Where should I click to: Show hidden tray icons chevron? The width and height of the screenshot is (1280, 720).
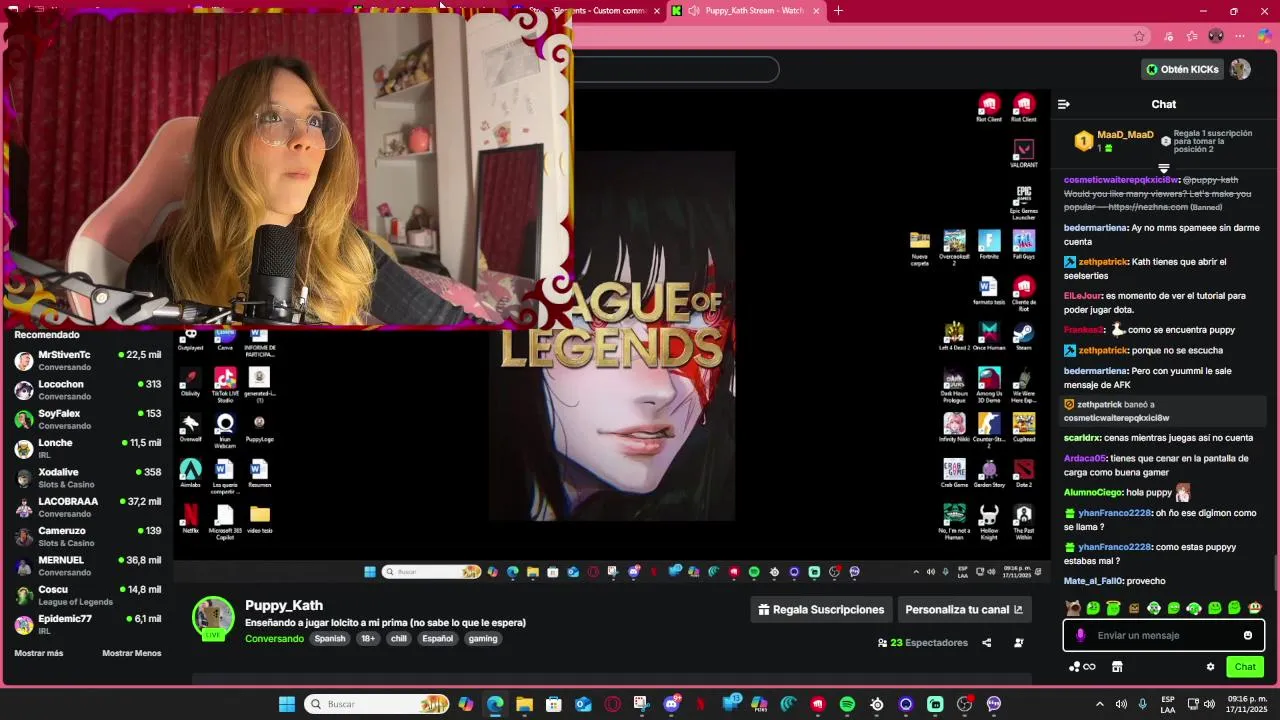click(1100, 704)
